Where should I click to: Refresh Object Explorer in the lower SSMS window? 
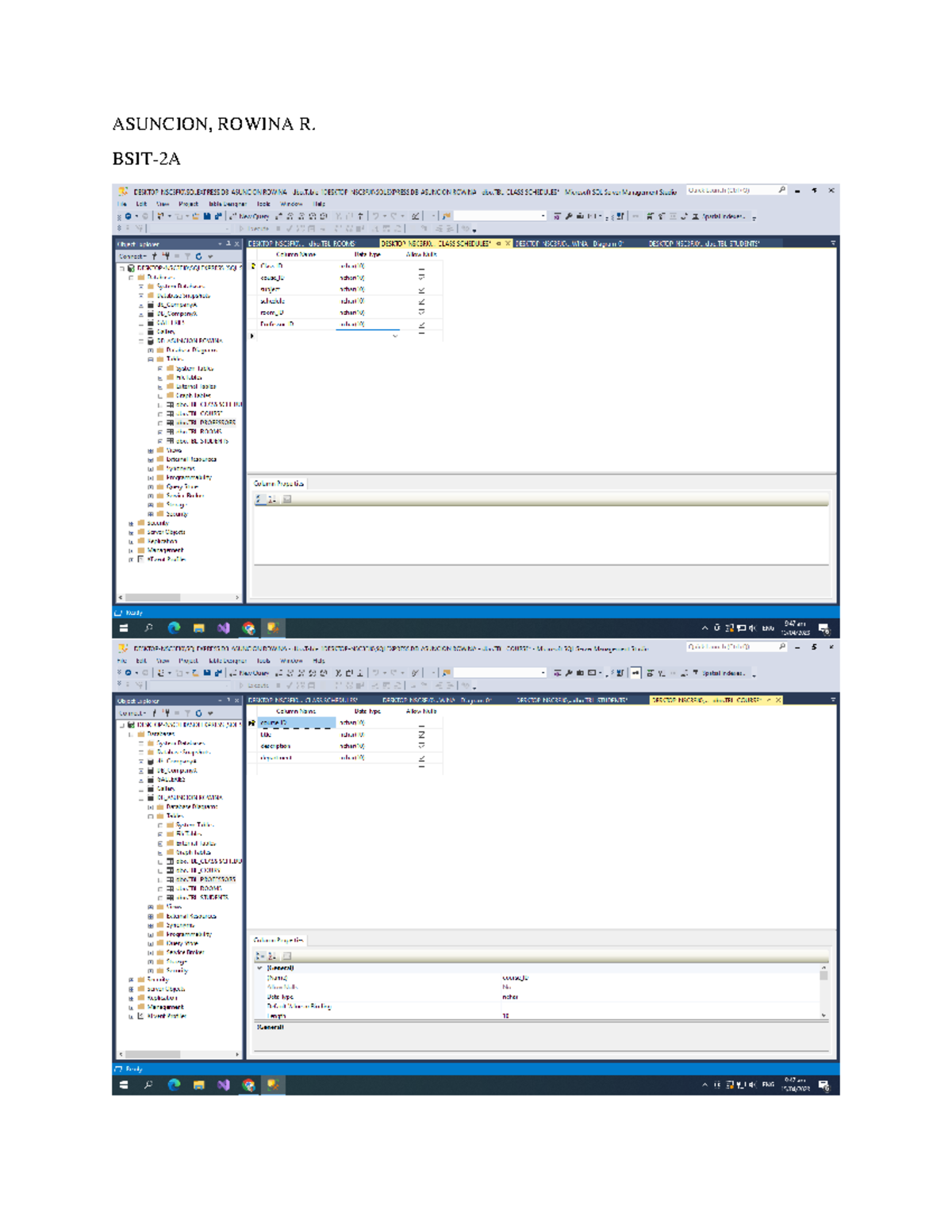[198, 713]
